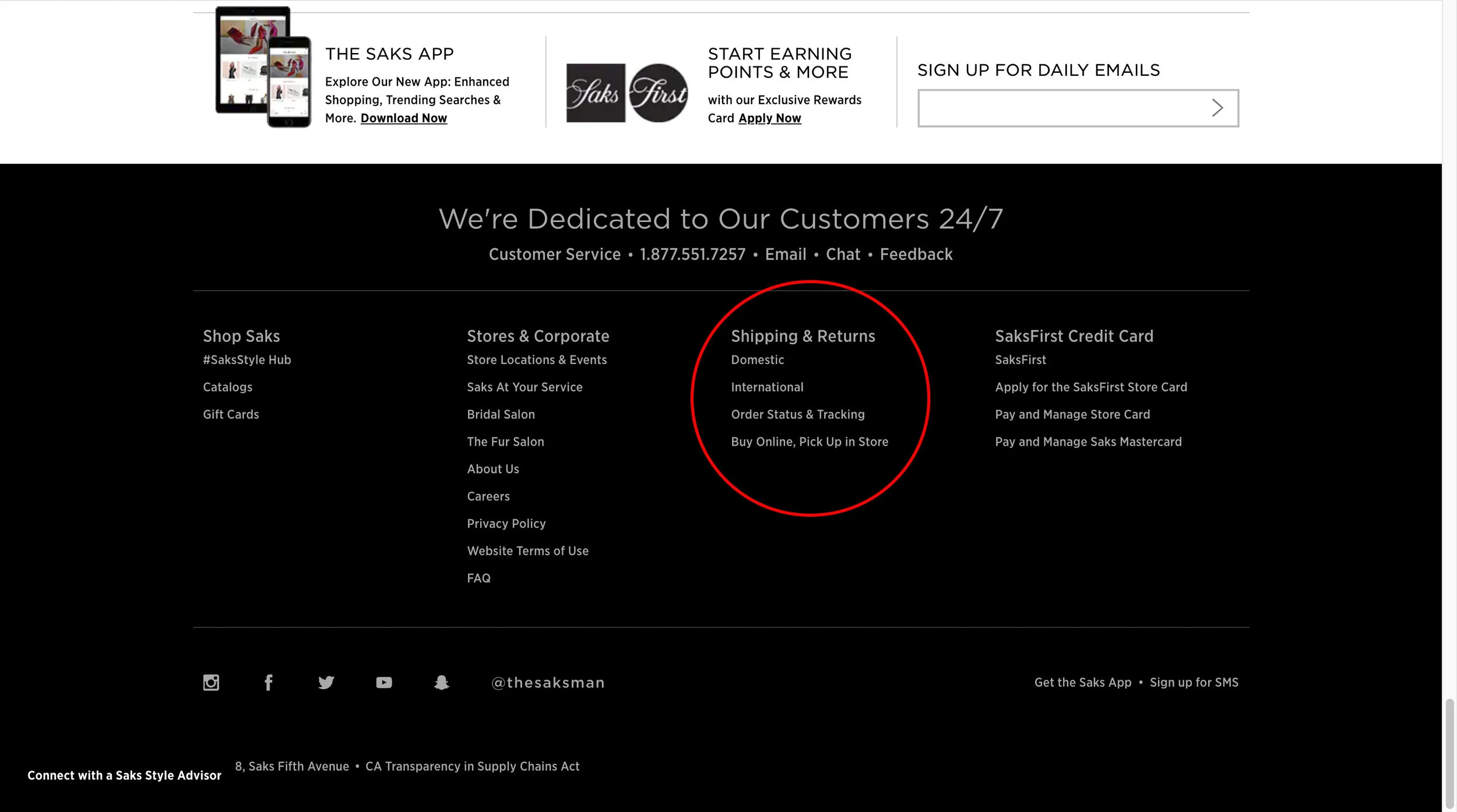Open Order Status & Tracking
Screen dimensions: 1457x812
tap(797, 415)
